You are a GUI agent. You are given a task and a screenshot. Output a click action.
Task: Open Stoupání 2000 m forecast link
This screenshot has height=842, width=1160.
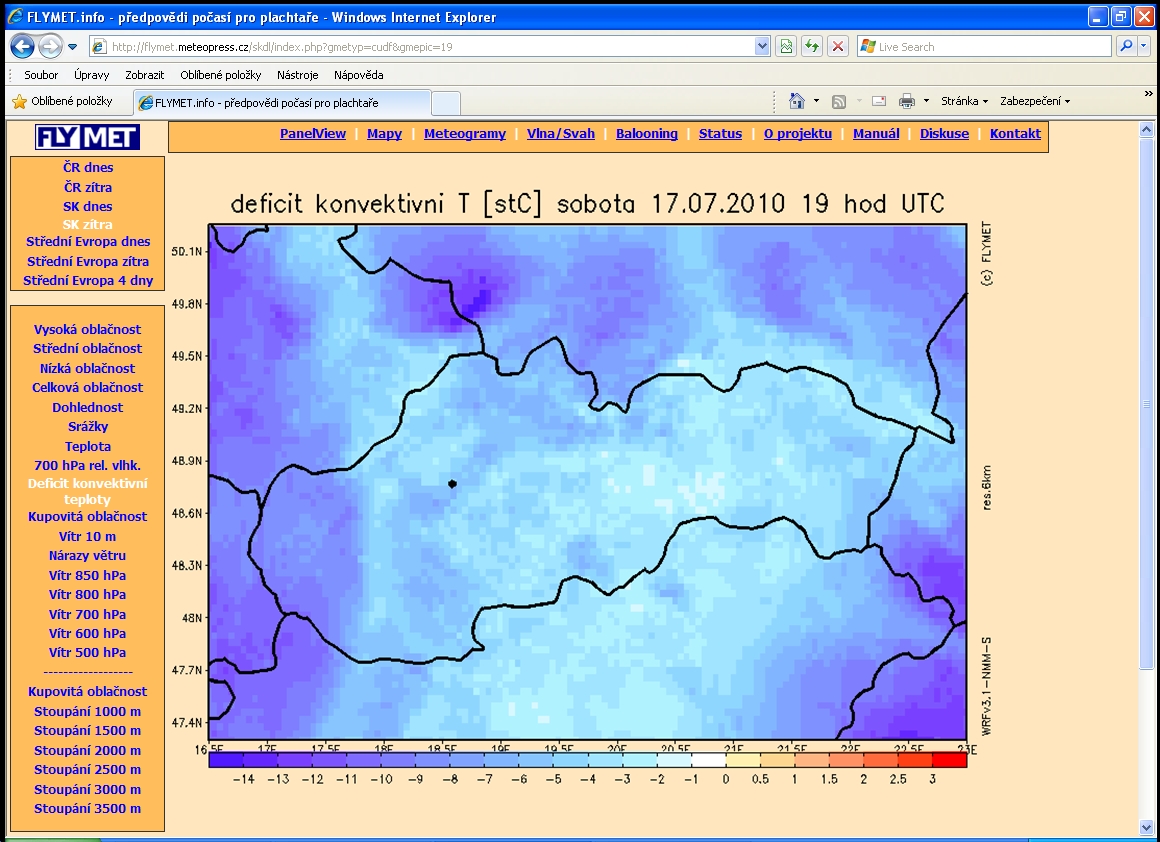tap(87, 750)
